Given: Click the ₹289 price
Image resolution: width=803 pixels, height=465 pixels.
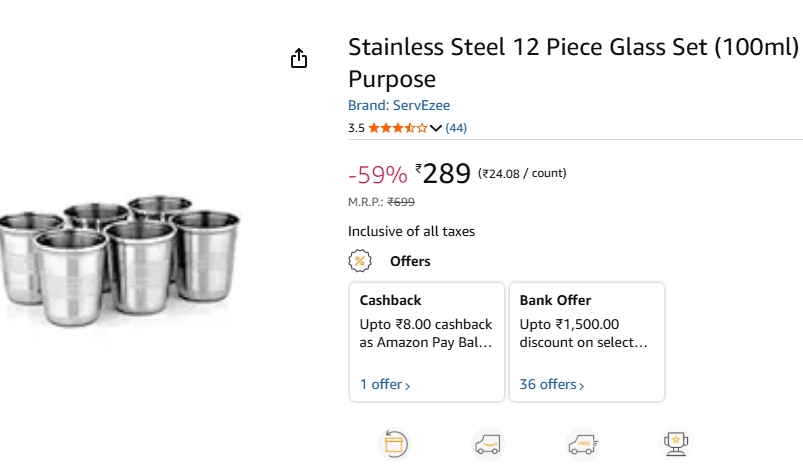Looking at the screenshot, I should coord(445,174).
